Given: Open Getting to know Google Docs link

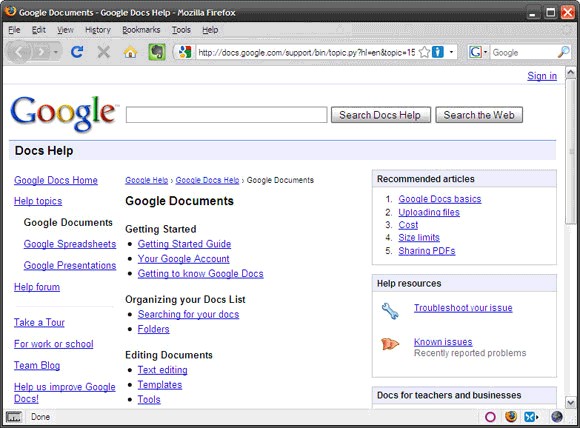Looking at the screenshot, I should coord(200,273).
